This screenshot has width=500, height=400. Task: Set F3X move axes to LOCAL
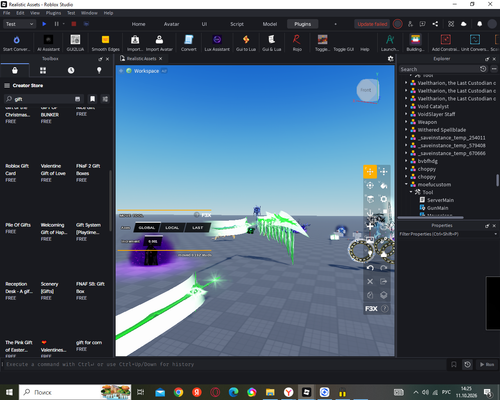[x=172, y=228]
